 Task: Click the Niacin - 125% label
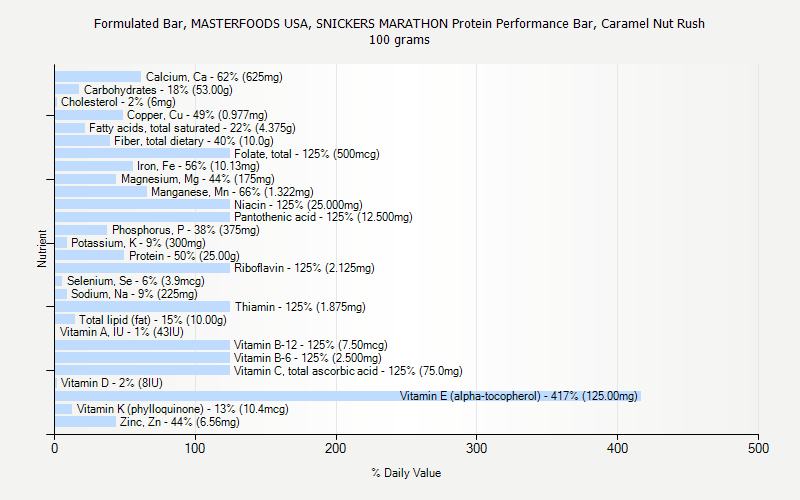[298, 205]
